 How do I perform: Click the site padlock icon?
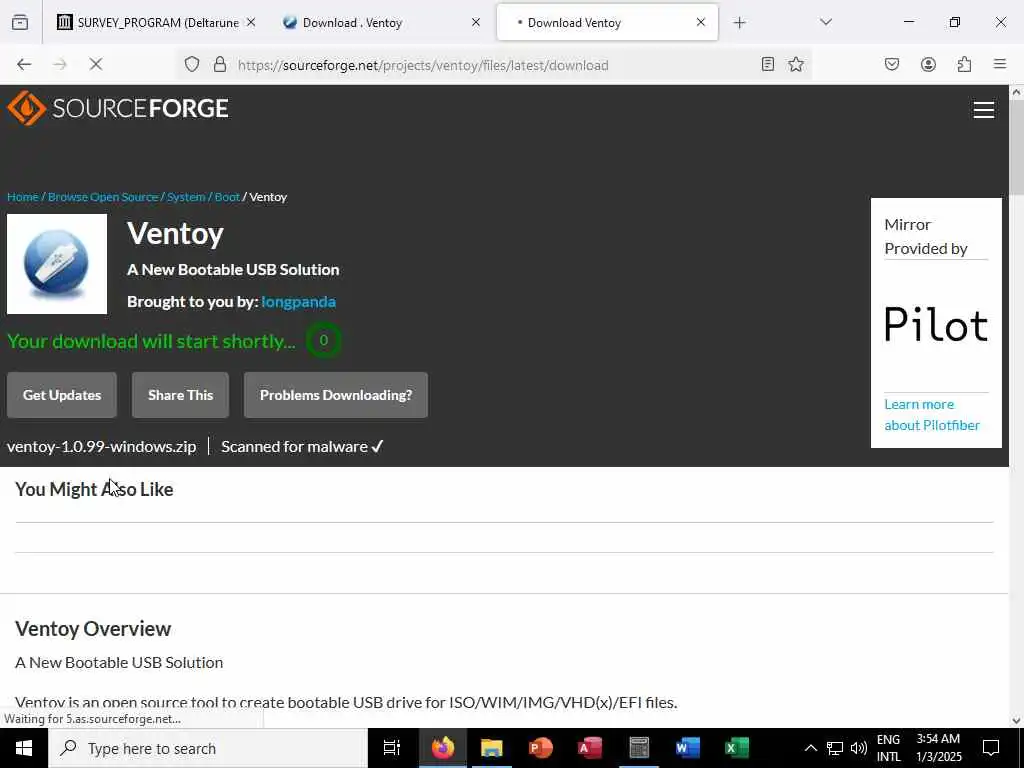pyautogui.click(x=220, y=64)
